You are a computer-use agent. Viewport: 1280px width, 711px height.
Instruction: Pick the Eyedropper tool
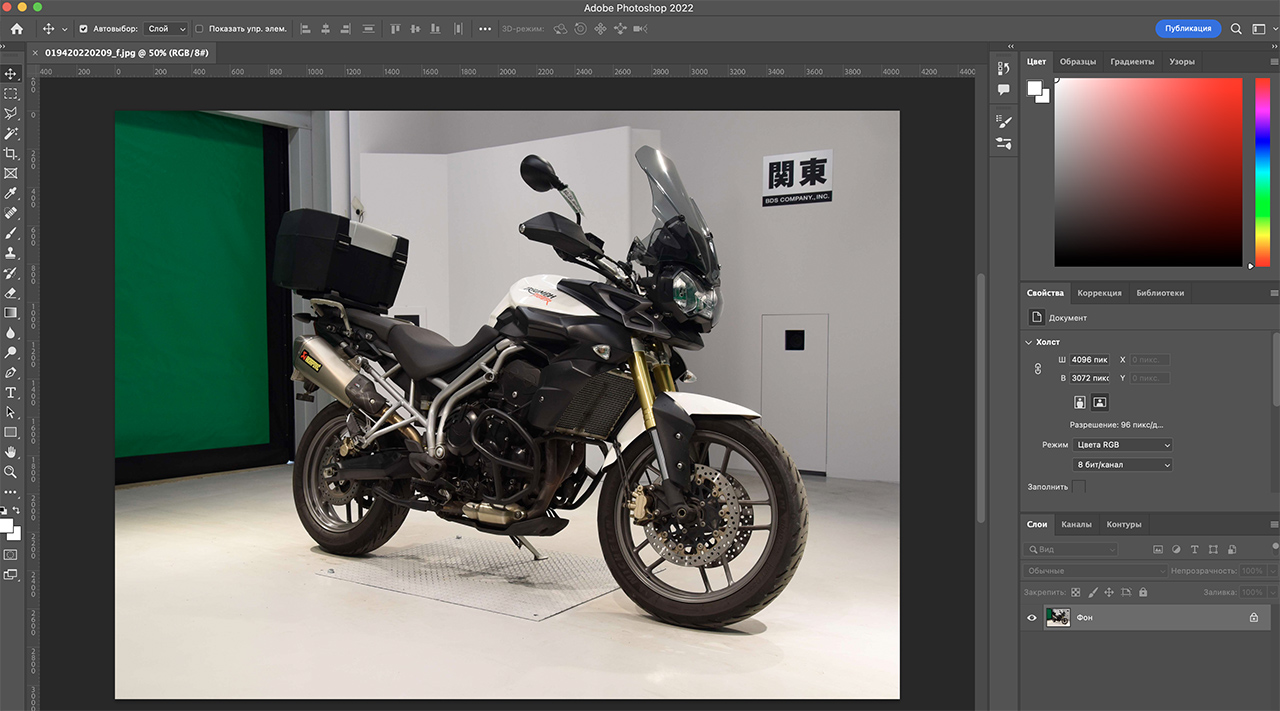coord(11,193)
